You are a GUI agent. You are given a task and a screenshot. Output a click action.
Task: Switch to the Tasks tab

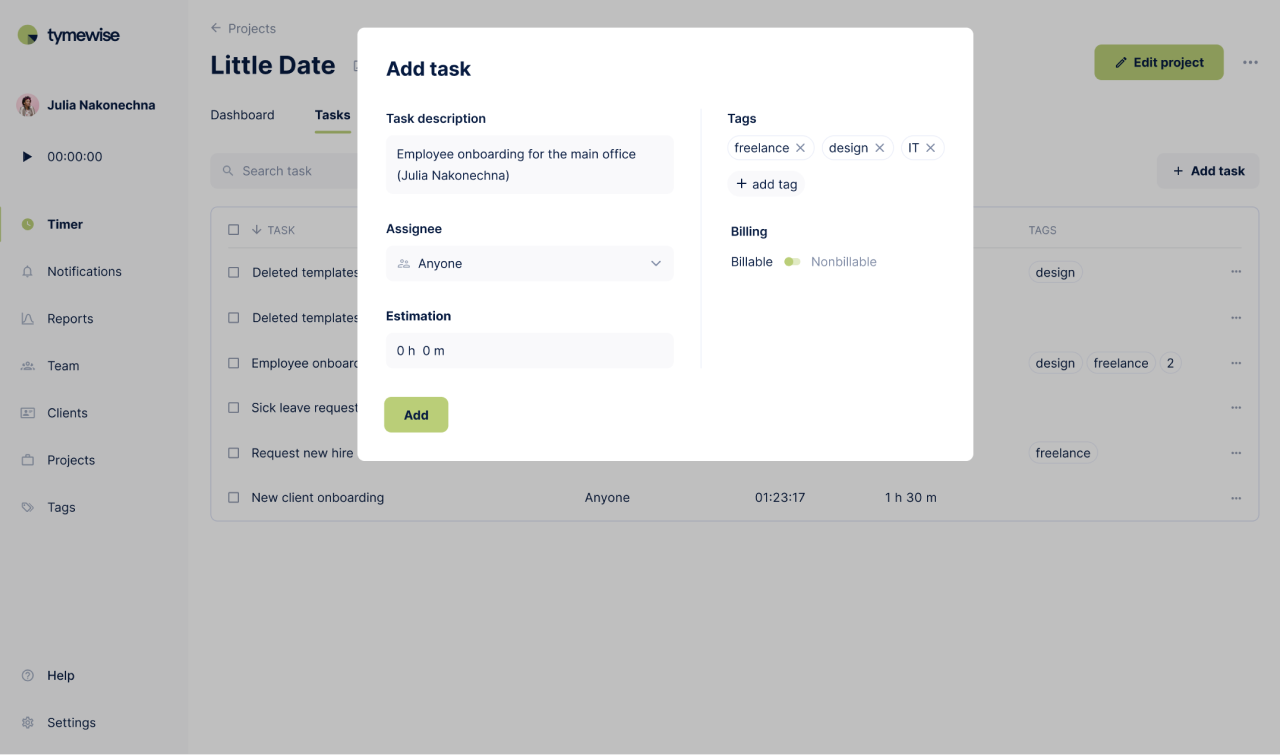(x=332, y=115)
